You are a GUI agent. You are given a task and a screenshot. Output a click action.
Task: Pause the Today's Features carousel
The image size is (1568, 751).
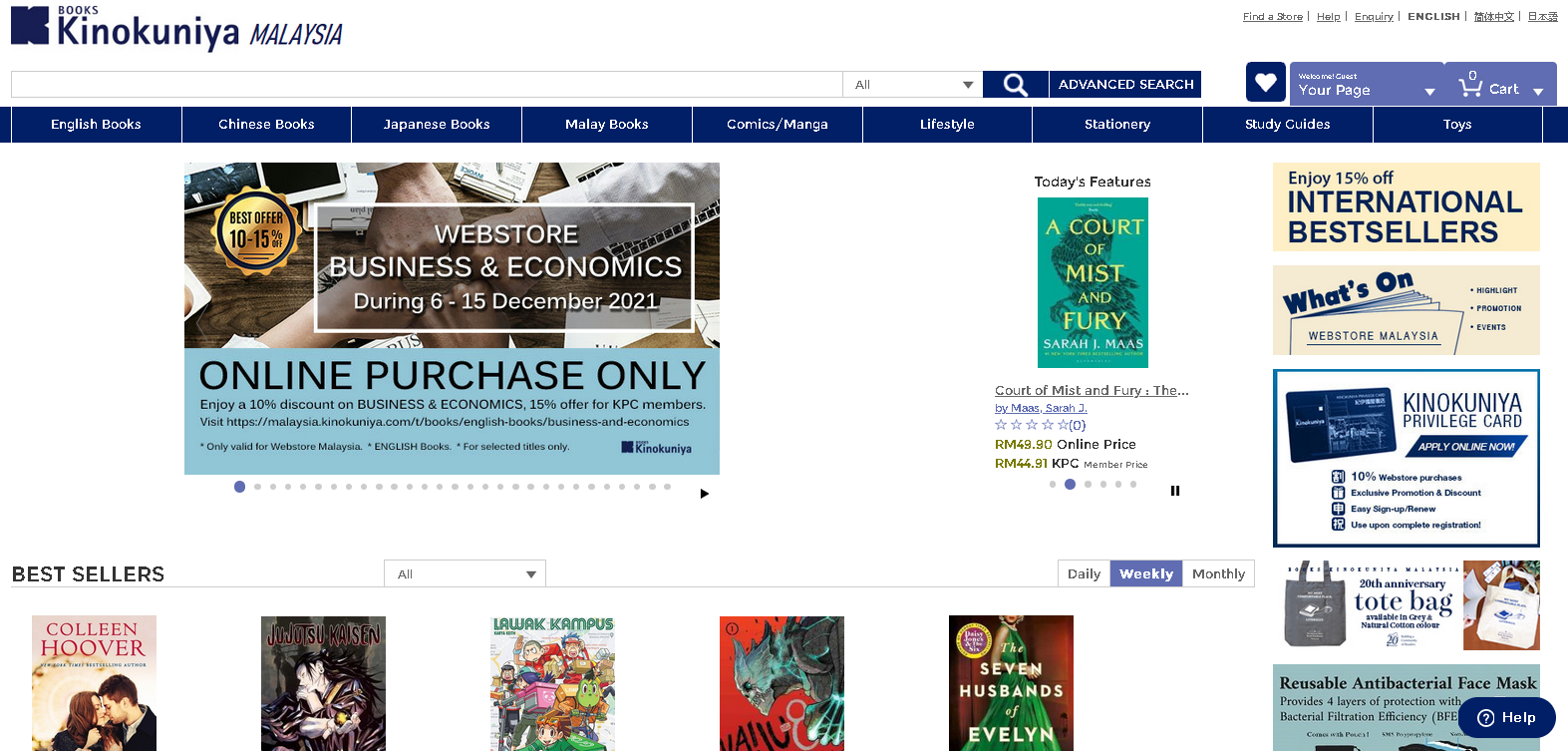pyautogui.click(x=1175, y=491)
